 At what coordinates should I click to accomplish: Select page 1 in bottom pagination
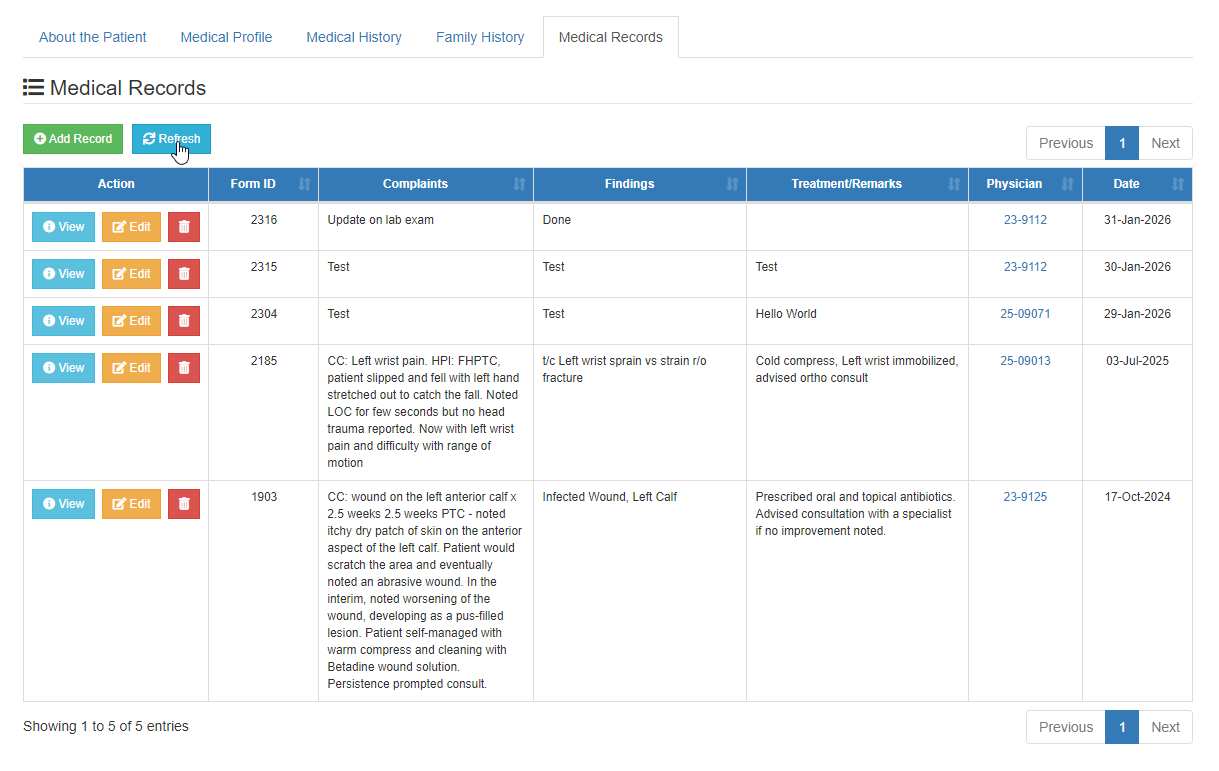(1122, 727)
